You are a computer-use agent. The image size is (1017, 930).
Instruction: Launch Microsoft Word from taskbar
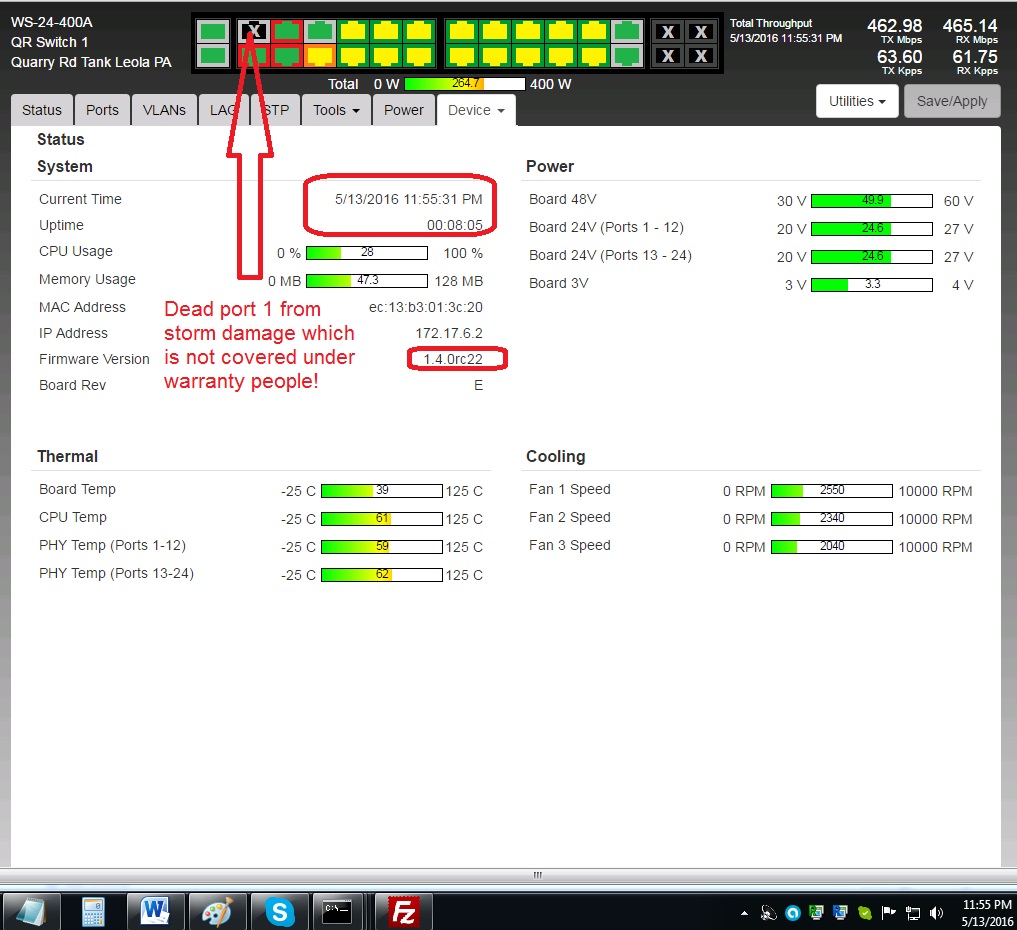coord(156,911)
